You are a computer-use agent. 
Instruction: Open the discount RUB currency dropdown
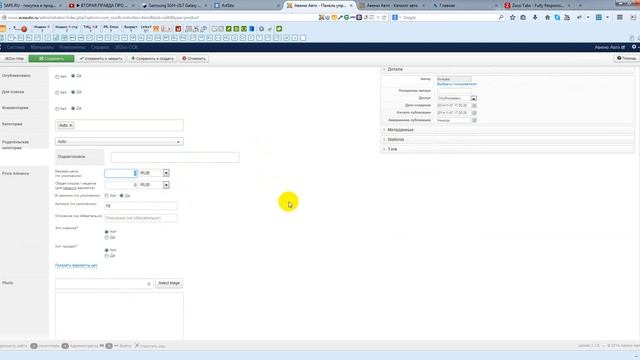pos(166,185)
